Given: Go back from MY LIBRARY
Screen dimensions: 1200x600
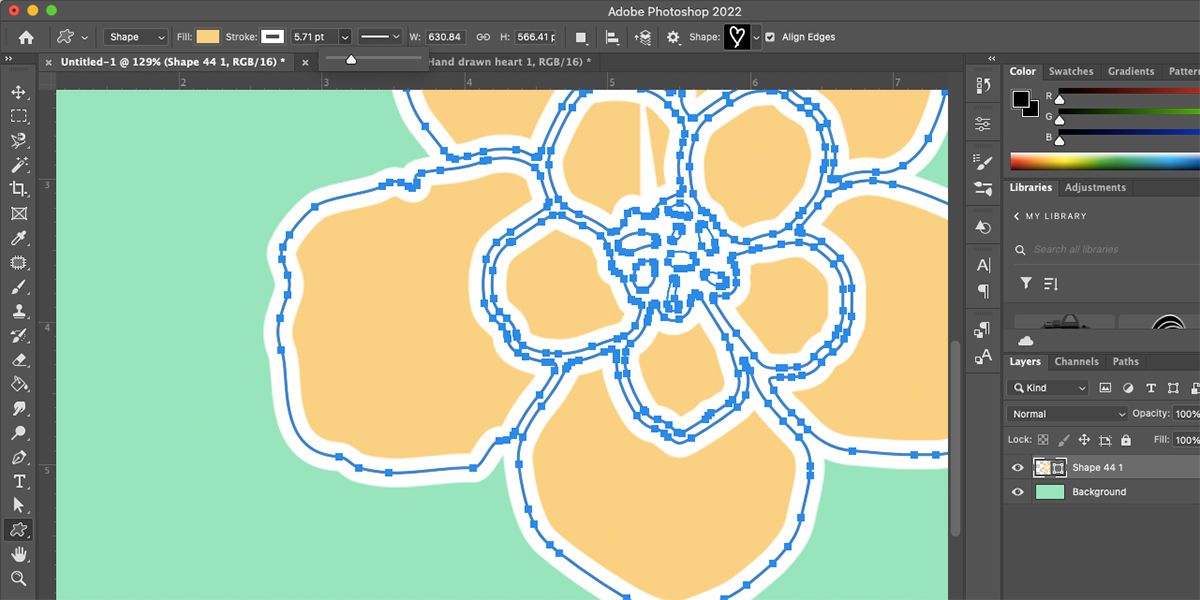Looking at the screenshot, I should (1017, 216).
